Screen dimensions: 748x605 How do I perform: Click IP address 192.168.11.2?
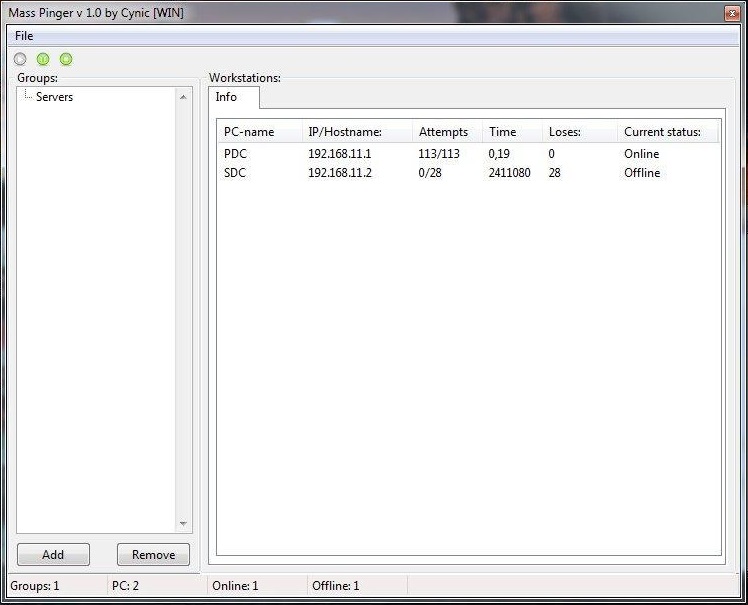click(340, 173)
